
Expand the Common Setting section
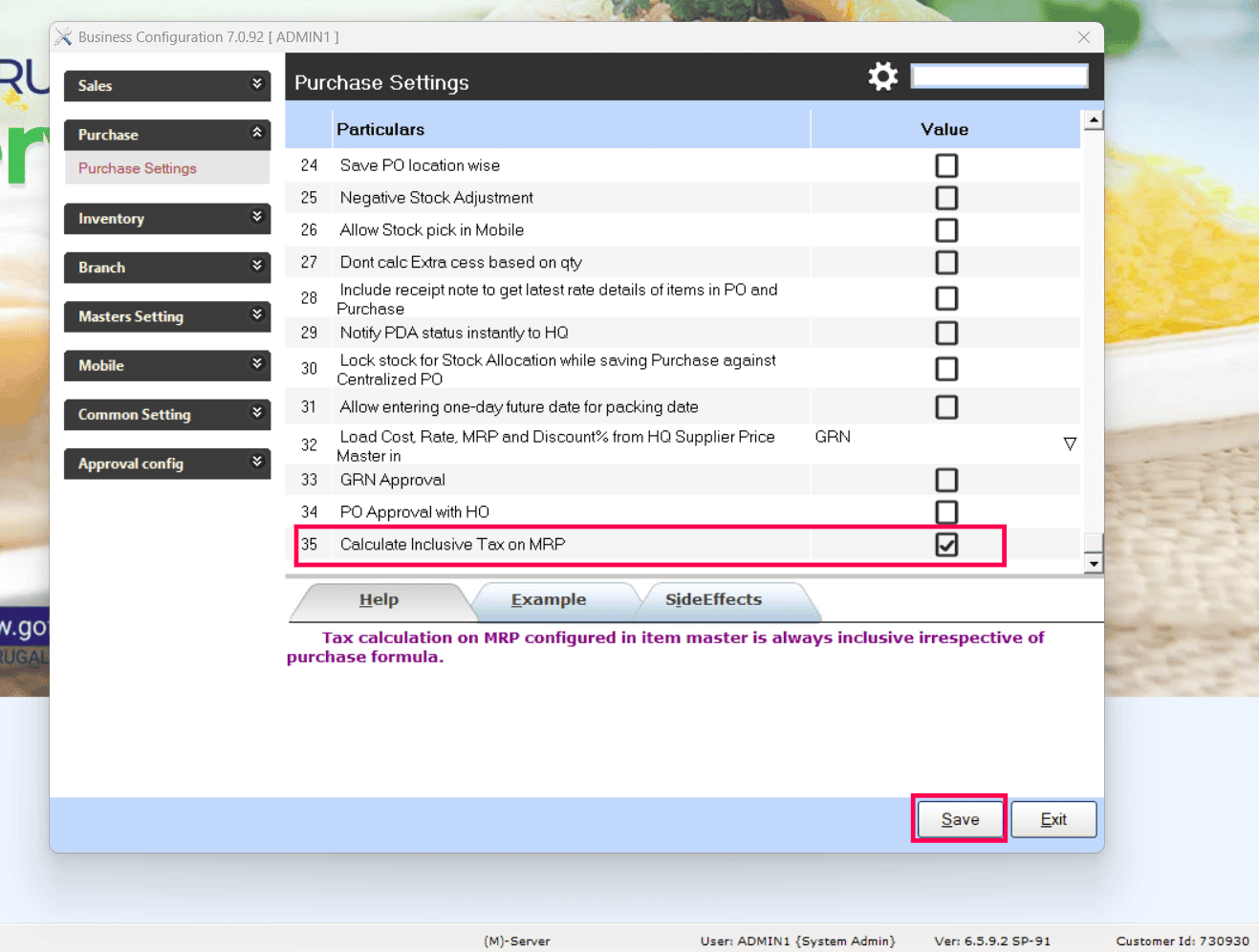click(167, 415)
